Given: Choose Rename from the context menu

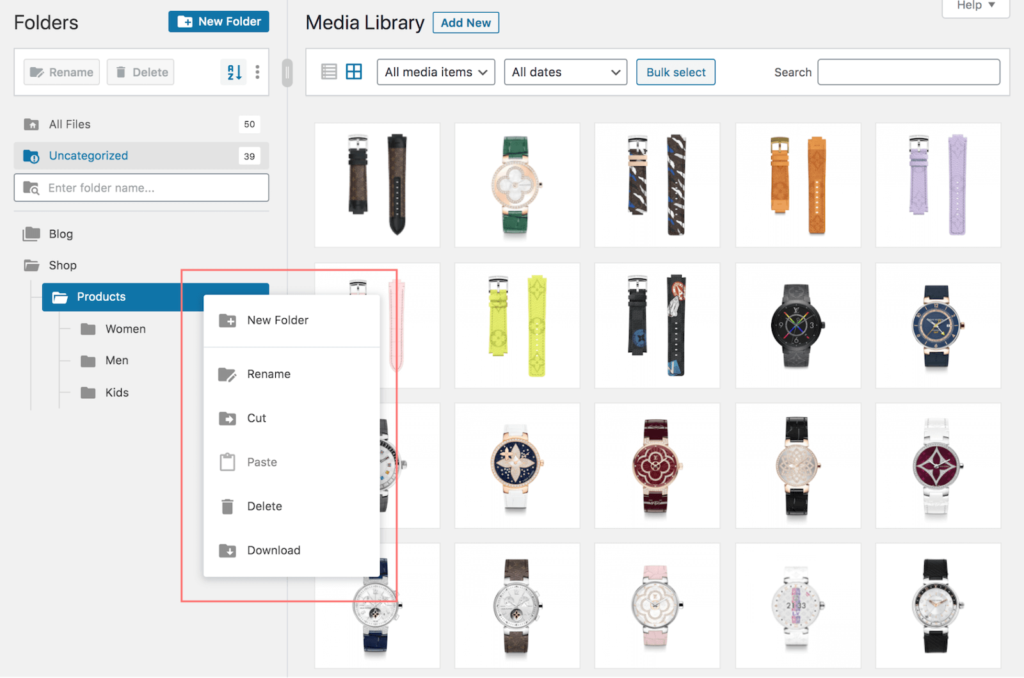Looking at the screenshot, I should point(268,374).
